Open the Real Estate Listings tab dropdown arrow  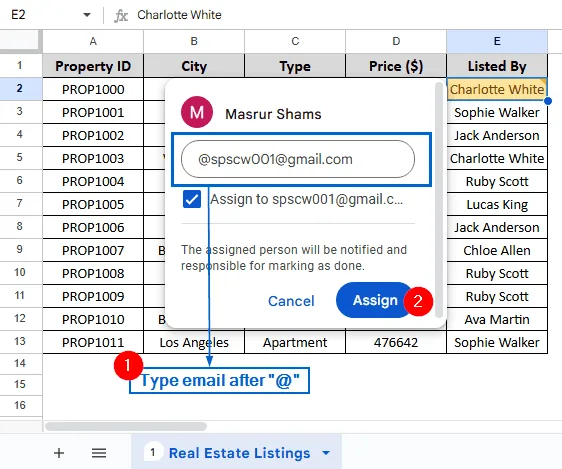tap(326, 453)
